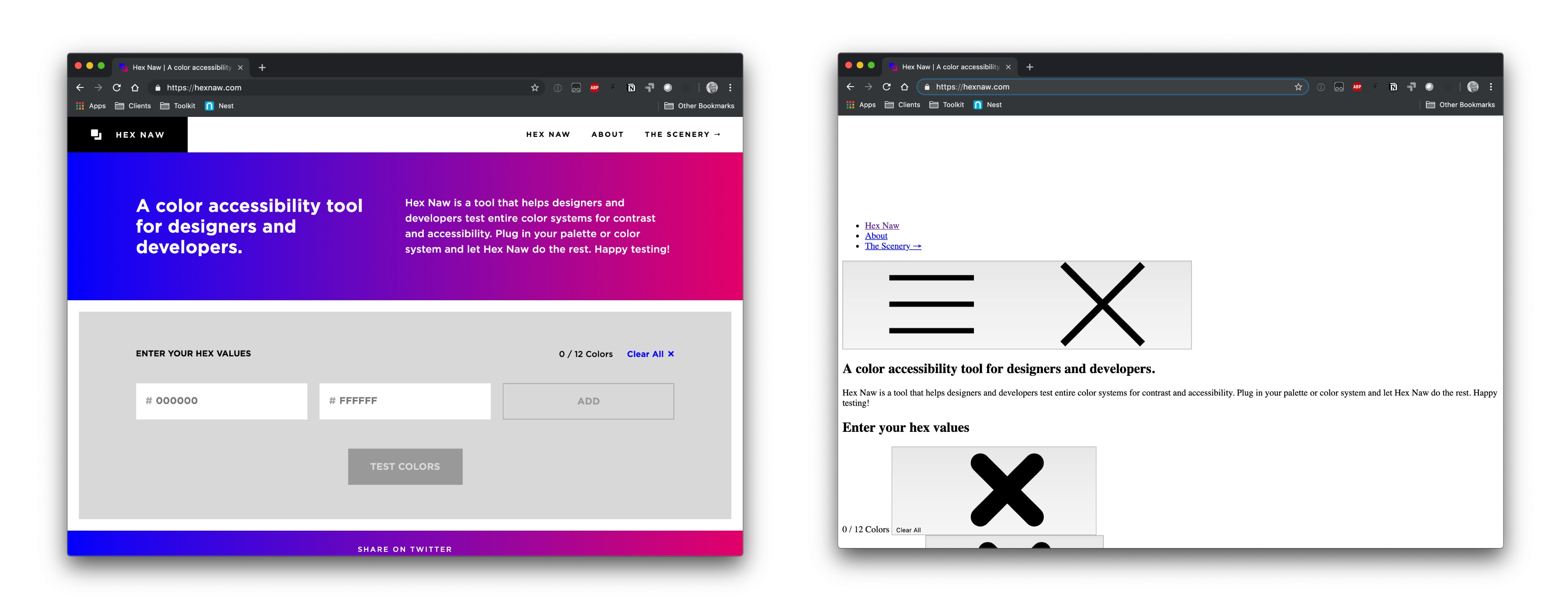Click the About navigation link
Viewport: 1568px width, 614px height.
[x=608, y=134]
